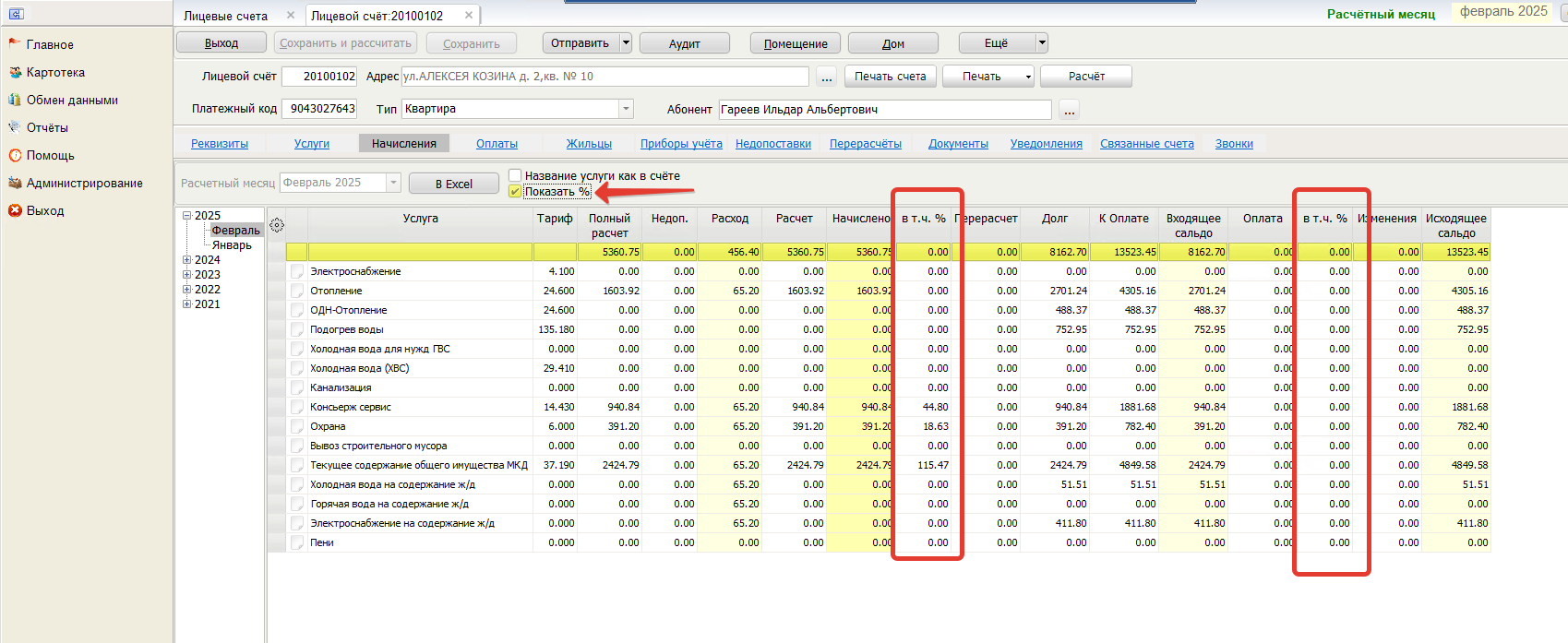Expand the 2021 tree node
1568x643 pixels.
(x=186, y=304)
